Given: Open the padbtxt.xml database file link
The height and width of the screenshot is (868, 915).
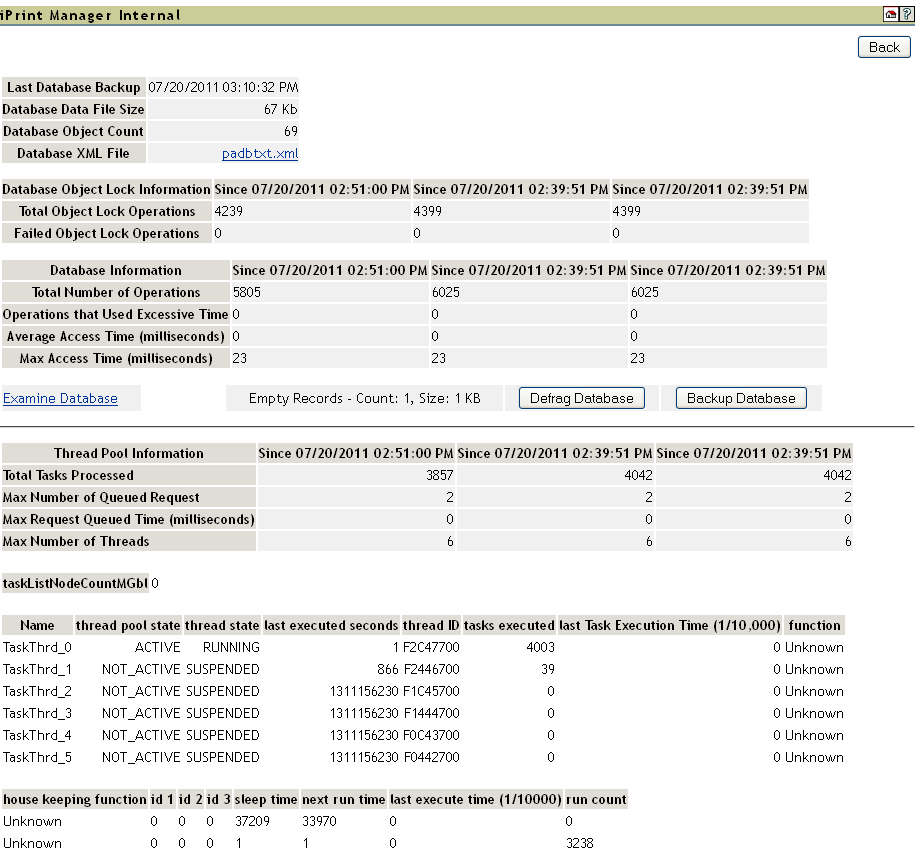Looking at the screenshot, I should point(260,153).
